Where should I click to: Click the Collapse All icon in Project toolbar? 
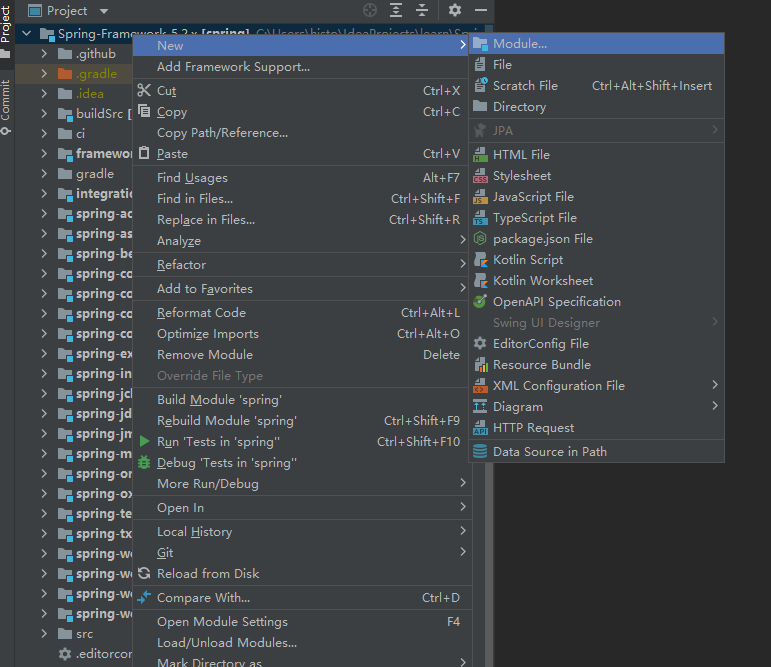point(422,10)
